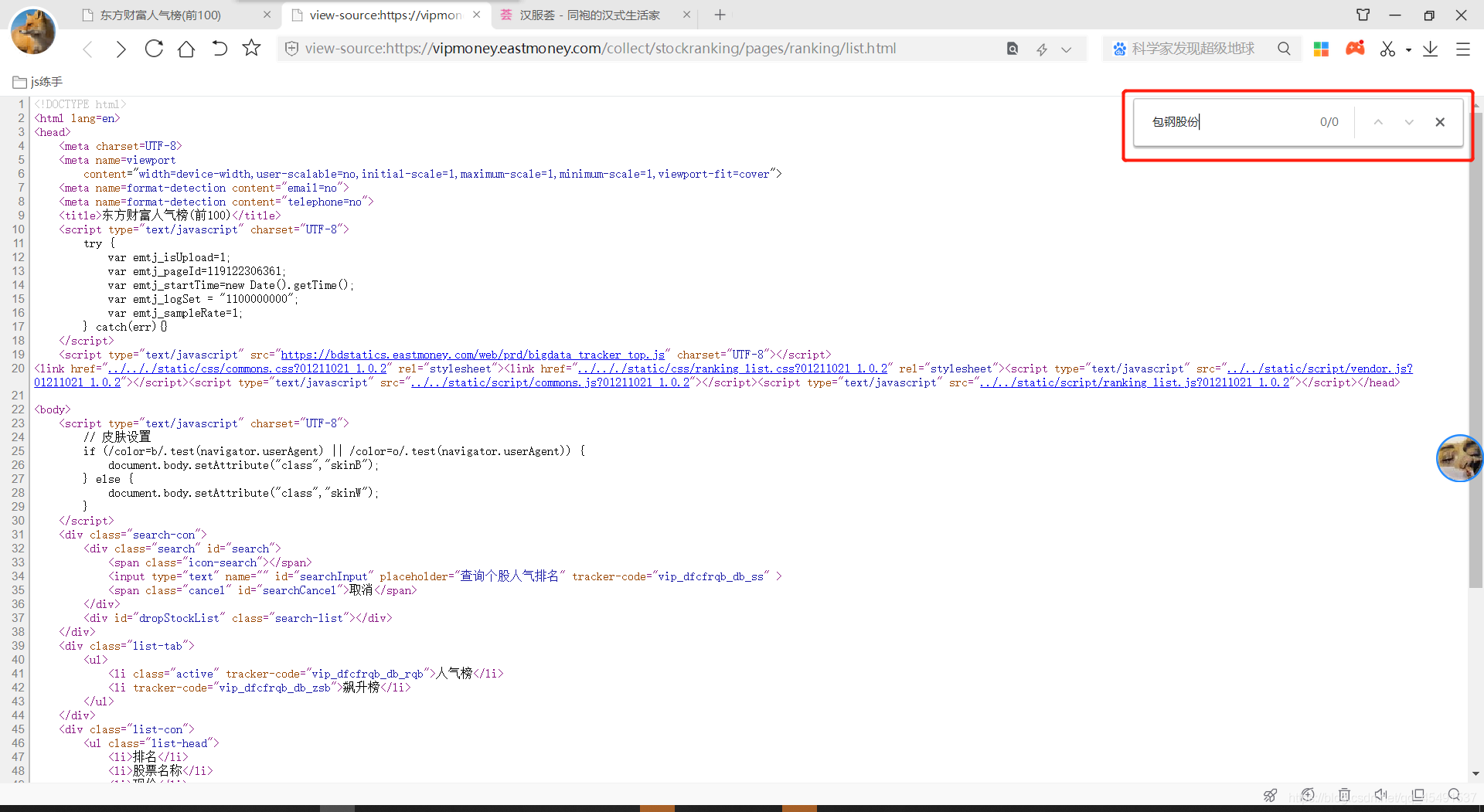The height and width of the screenshot is (812, 1484).
Task: Open the commons.js script link
Action: coord(550,382)
